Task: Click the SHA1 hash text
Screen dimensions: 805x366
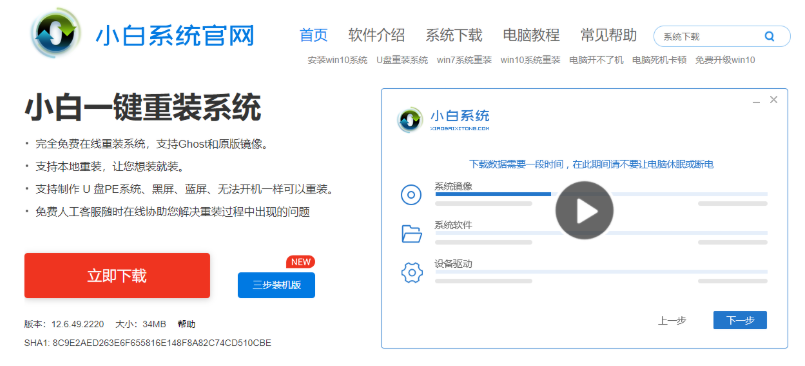Action: click(x=147, y=342)
